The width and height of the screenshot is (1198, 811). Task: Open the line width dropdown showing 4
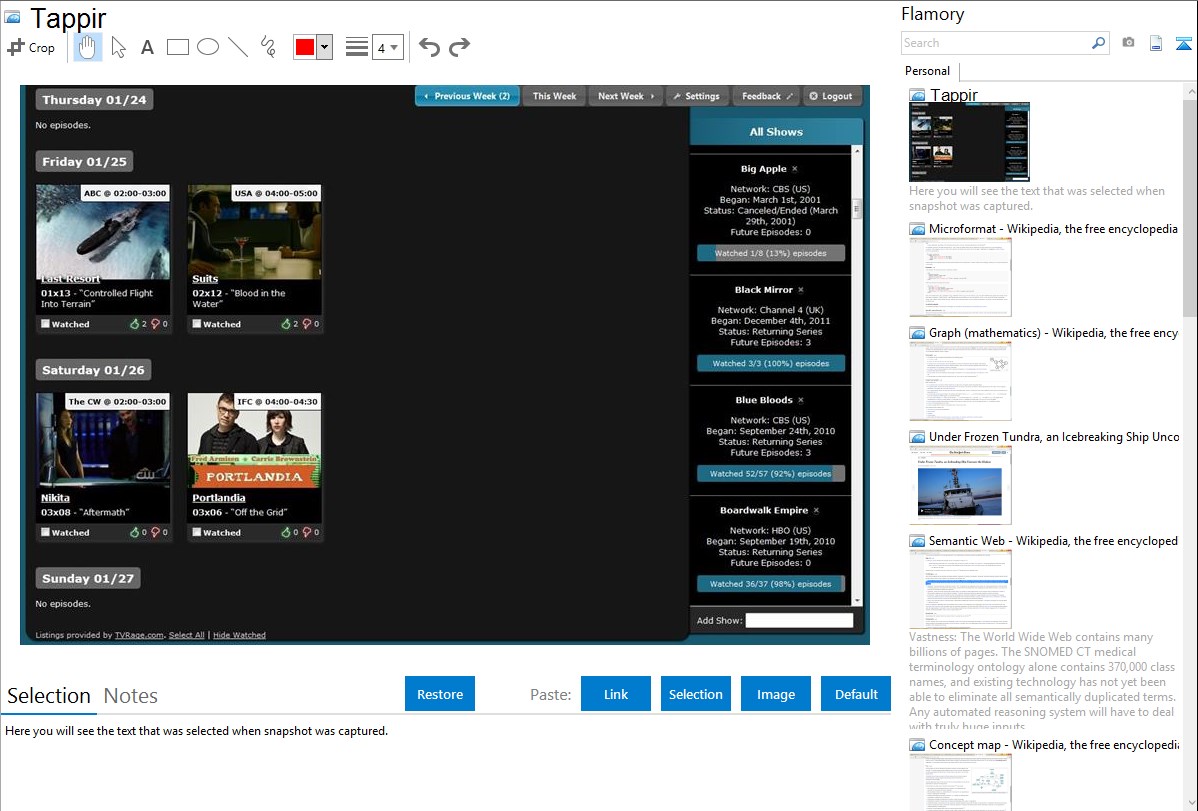click(387, 47)
